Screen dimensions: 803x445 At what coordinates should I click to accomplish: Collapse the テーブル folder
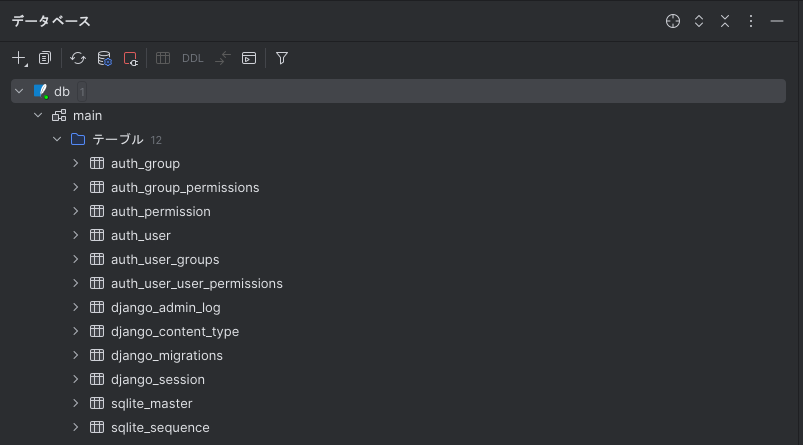[x=57, y=139]
